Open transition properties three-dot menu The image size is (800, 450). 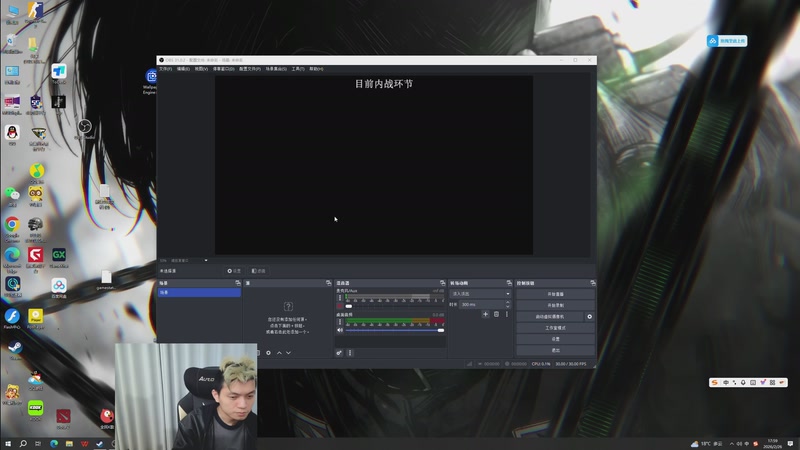click(507, 314)
